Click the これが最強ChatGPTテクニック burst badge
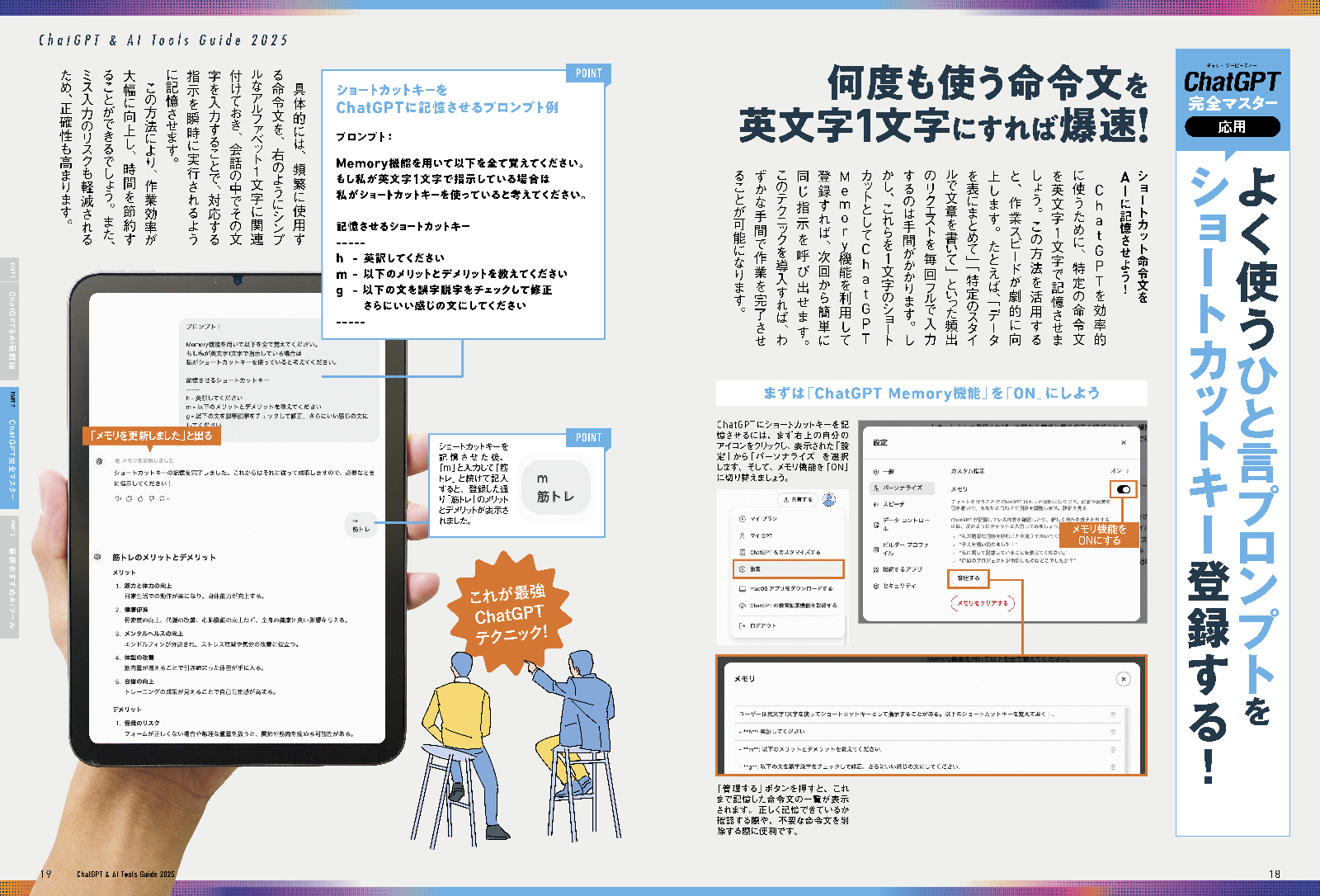This screenshot has width=1320, height=896. click(x=508, y=614)
